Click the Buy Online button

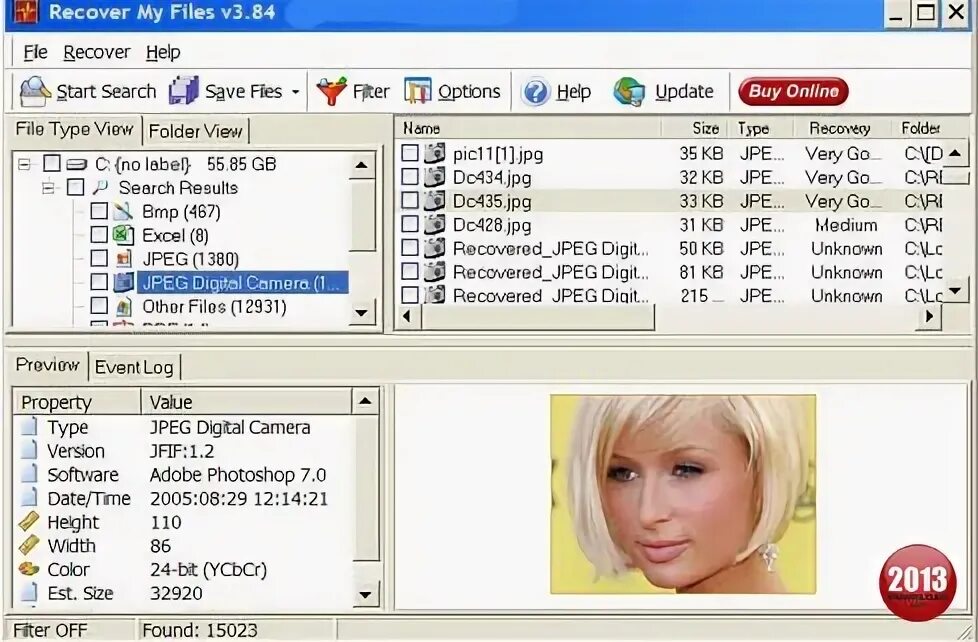793,91
